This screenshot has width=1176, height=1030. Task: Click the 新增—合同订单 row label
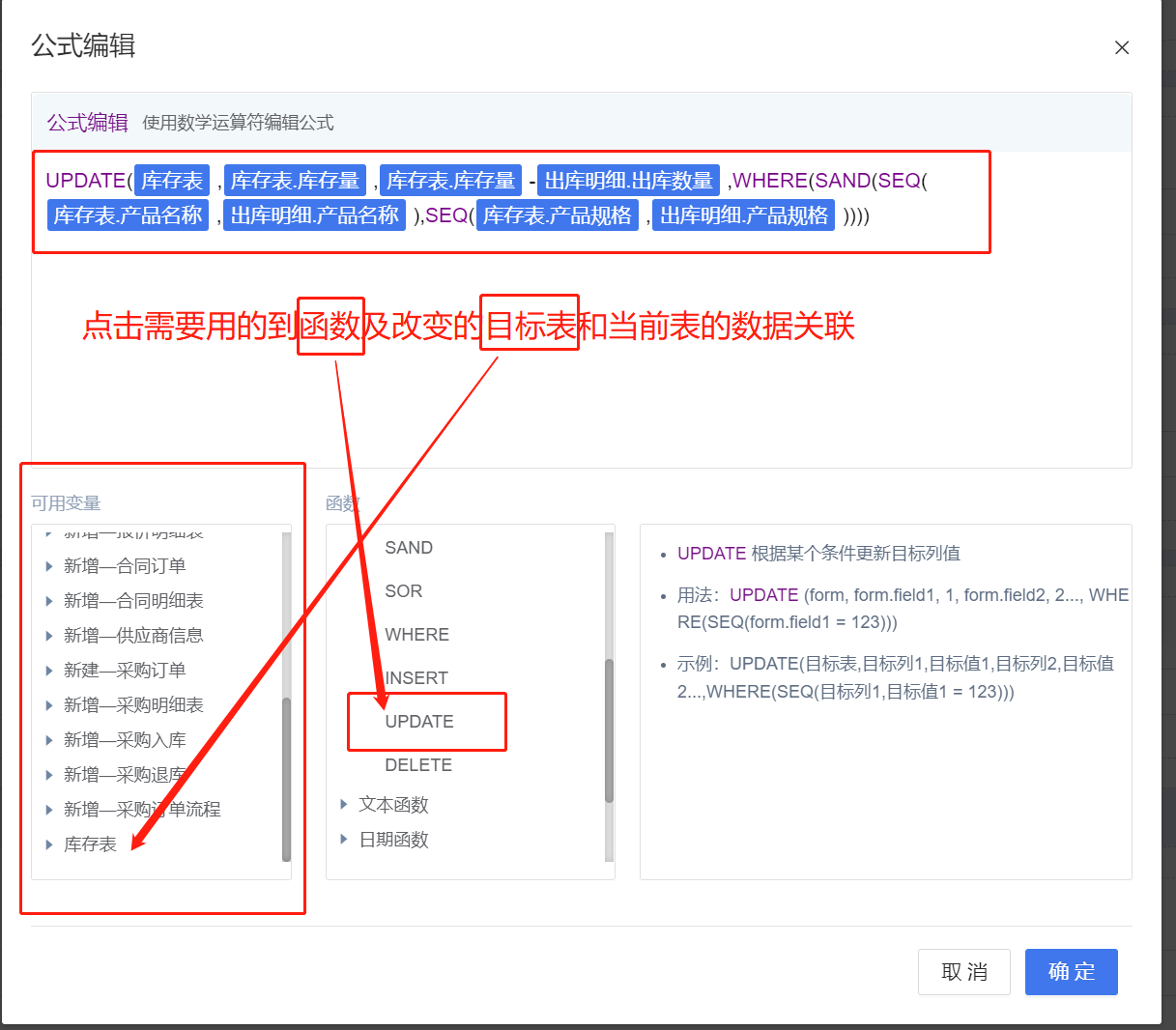[x=125, y=566]
